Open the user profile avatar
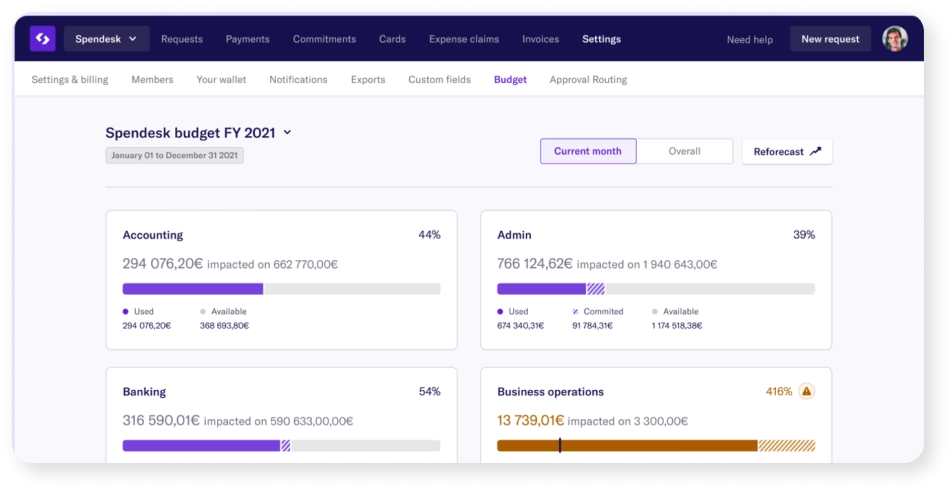 coord(895,39)
